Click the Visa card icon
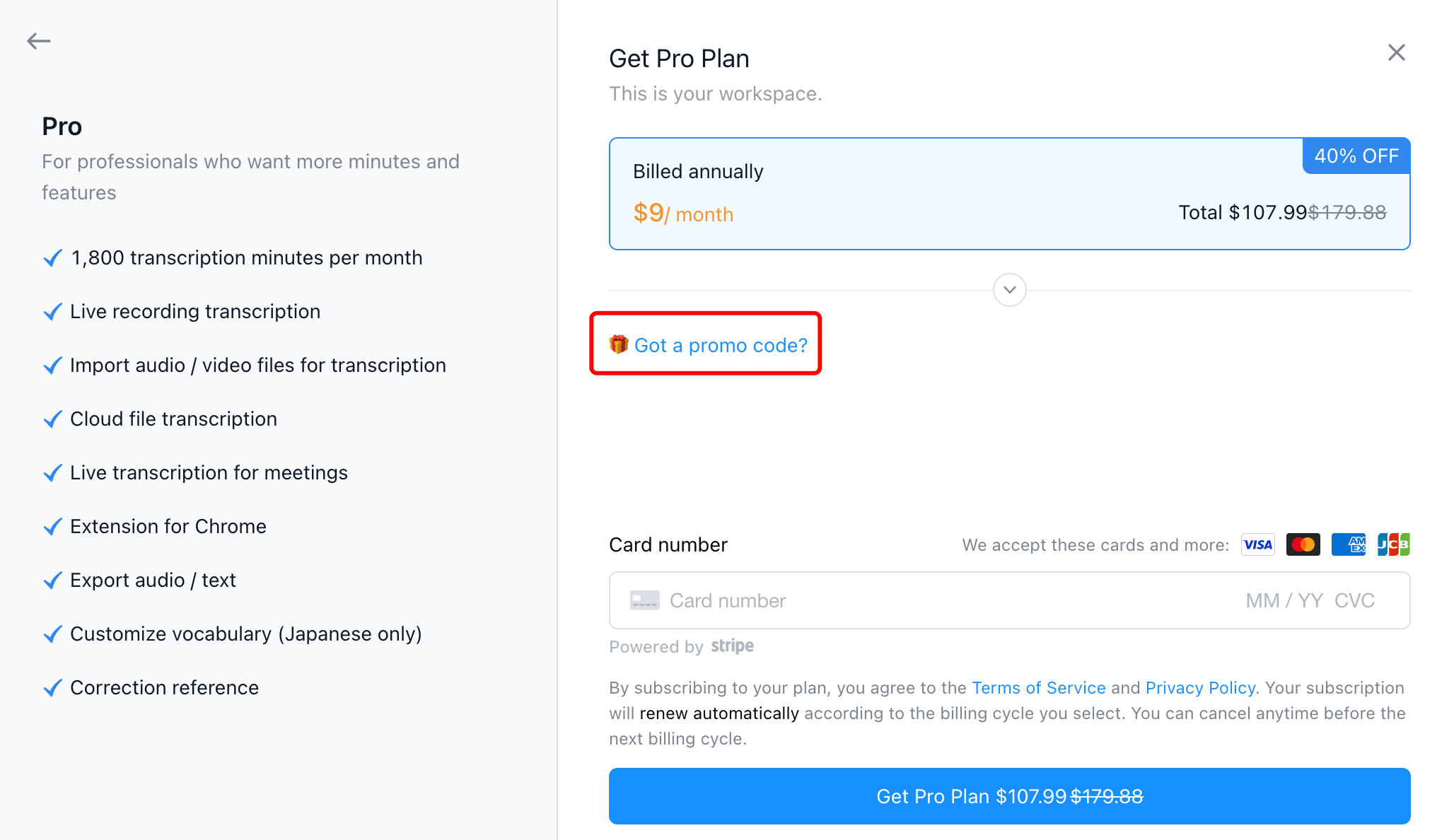The image size is (1454, 840). pyautogui.click(x=1257, y=544)
